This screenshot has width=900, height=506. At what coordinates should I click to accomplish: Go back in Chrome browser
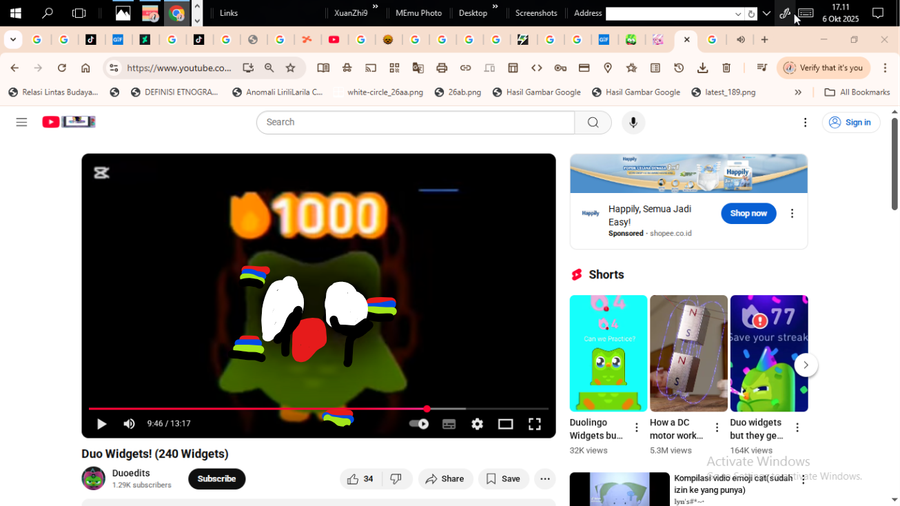(x=15, y=68)
